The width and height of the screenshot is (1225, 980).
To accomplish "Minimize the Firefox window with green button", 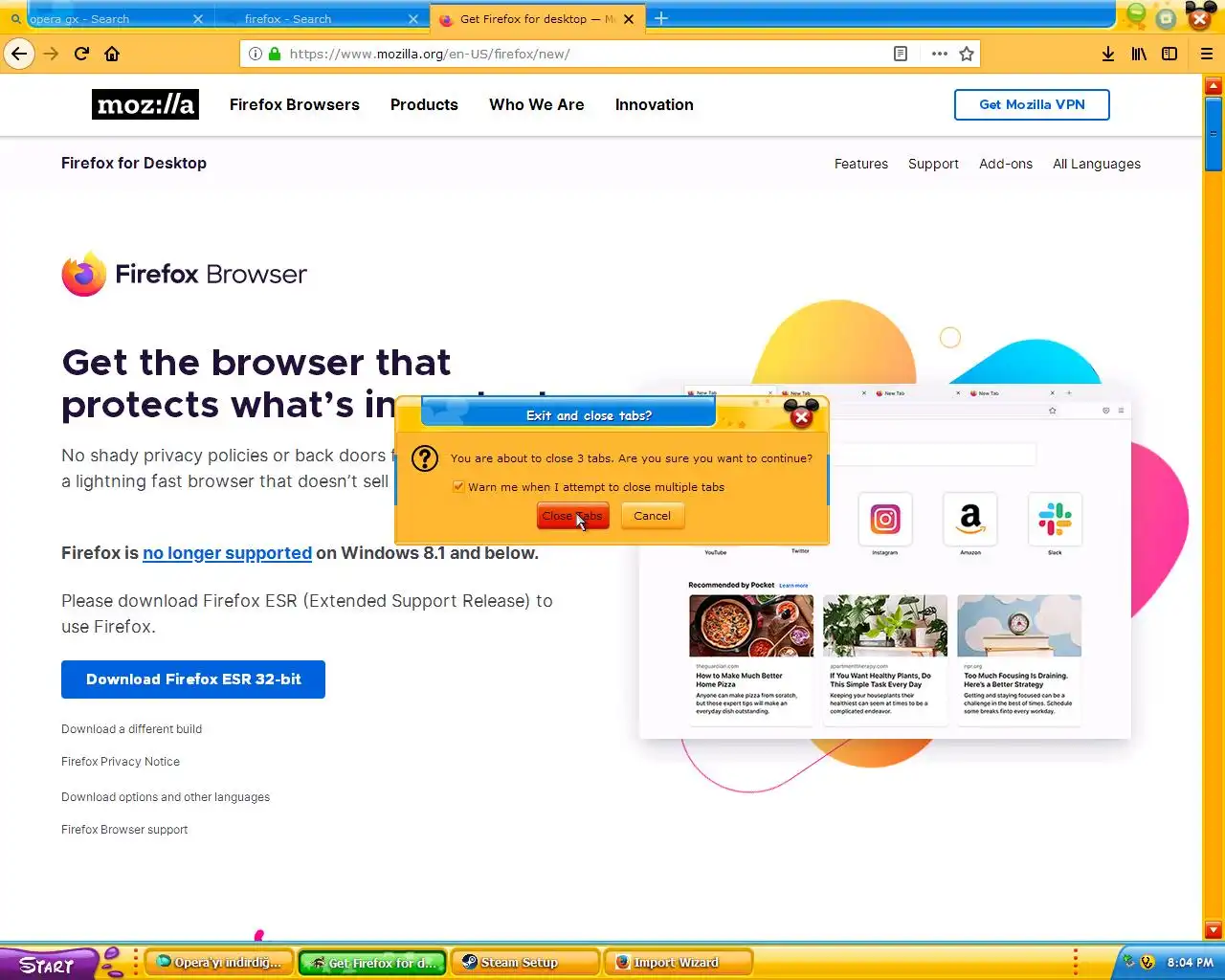I will 1136,14.
